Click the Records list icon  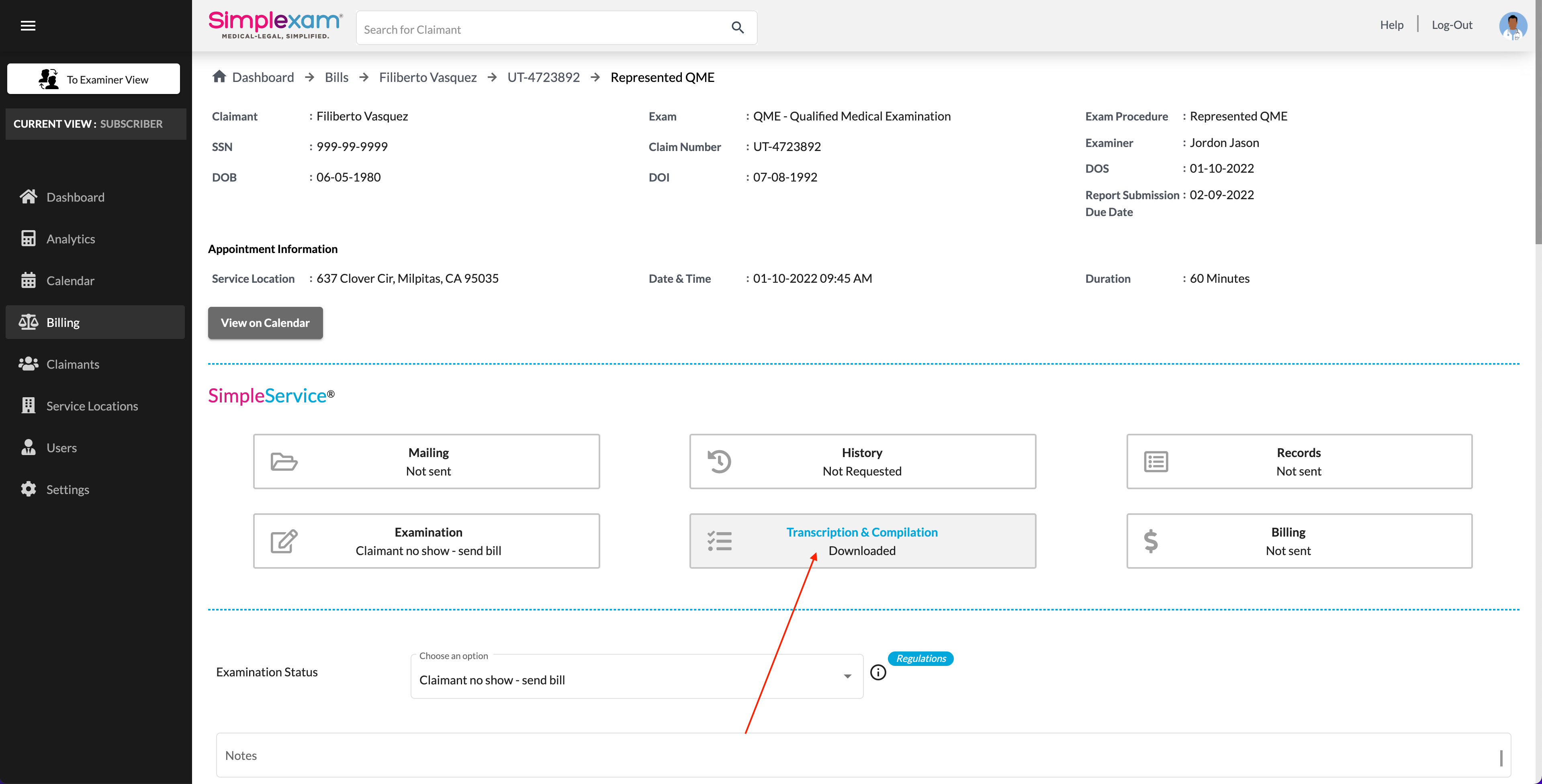coord(1155,461)
